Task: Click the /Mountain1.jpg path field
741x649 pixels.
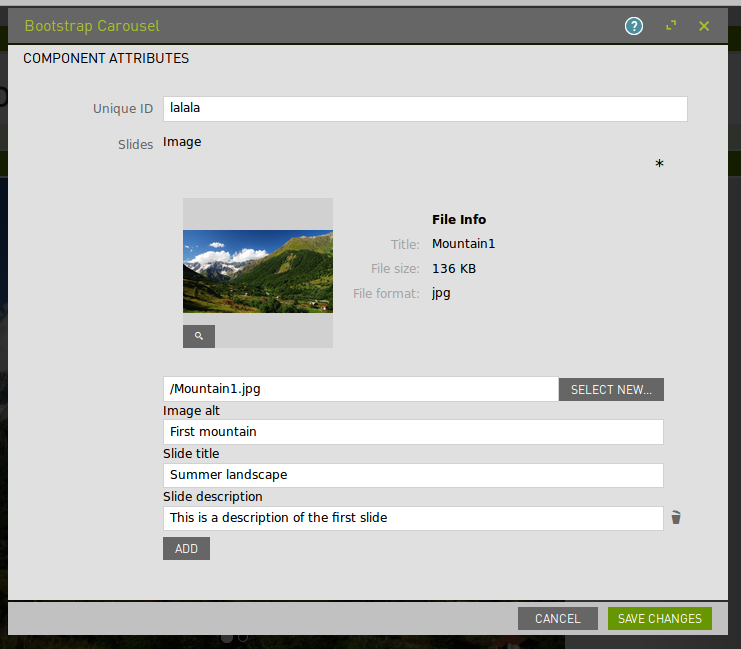Action: click(x=361, y=389)
